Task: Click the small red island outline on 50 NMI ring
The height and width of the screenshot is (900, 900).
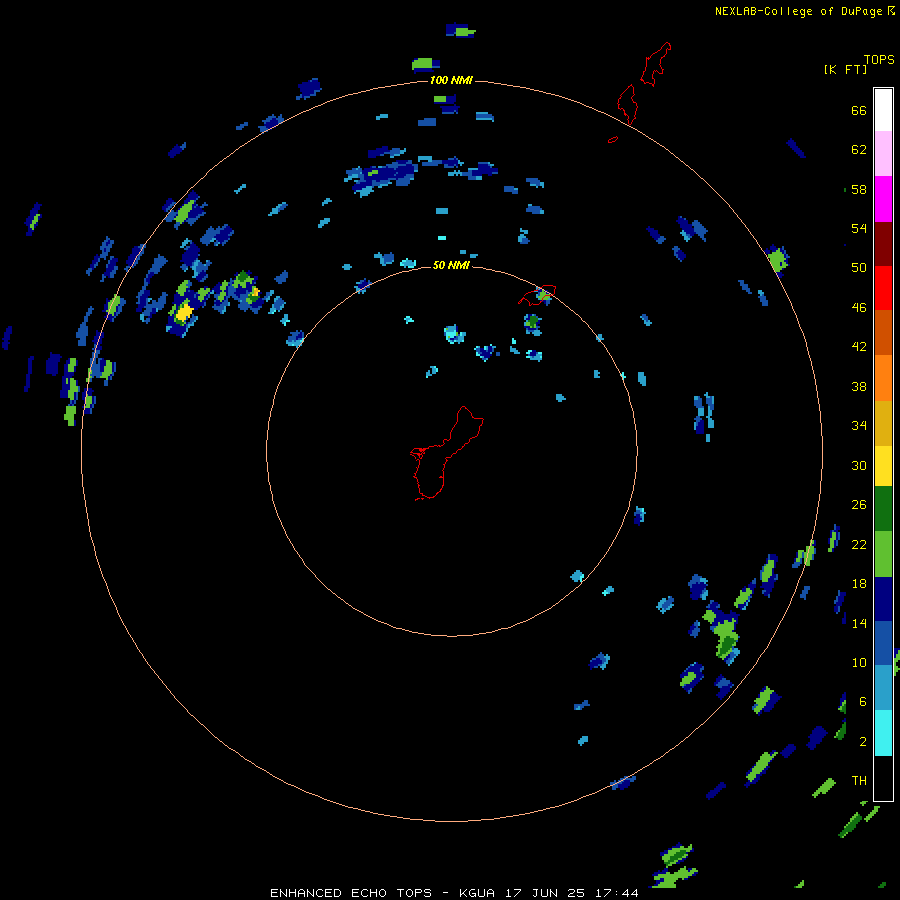Action: click(x=537, y=295)
